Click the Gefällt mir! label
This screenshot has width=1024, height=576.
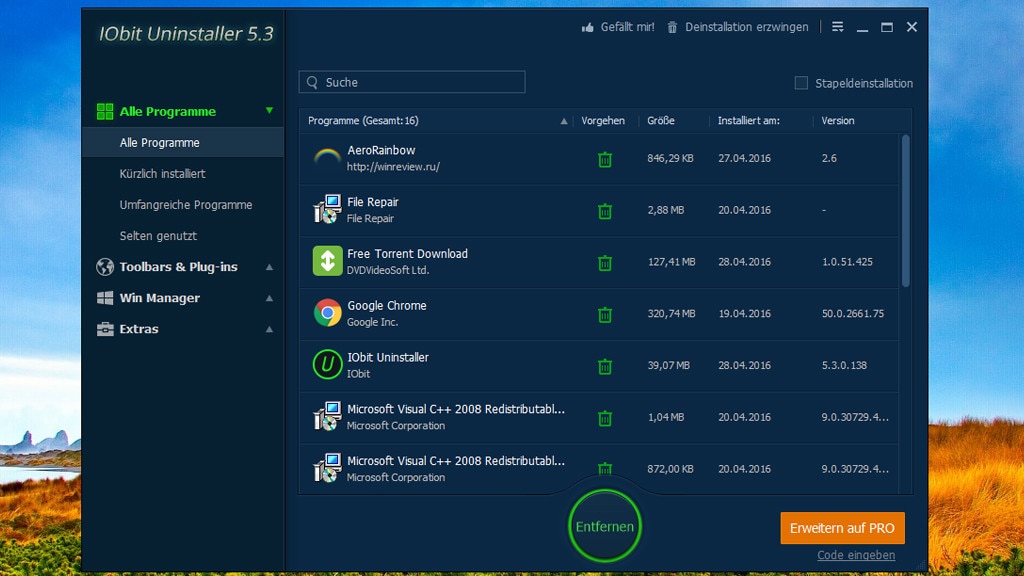(628, 27)
